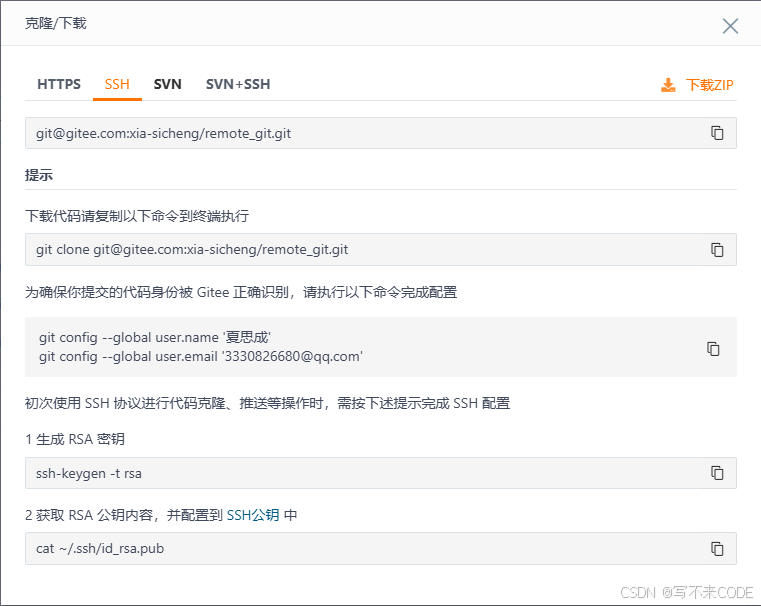Screen dimensions: 761x606
Task: Click the '1 生成 RSA 密钥' label
Action: point(75,439)
